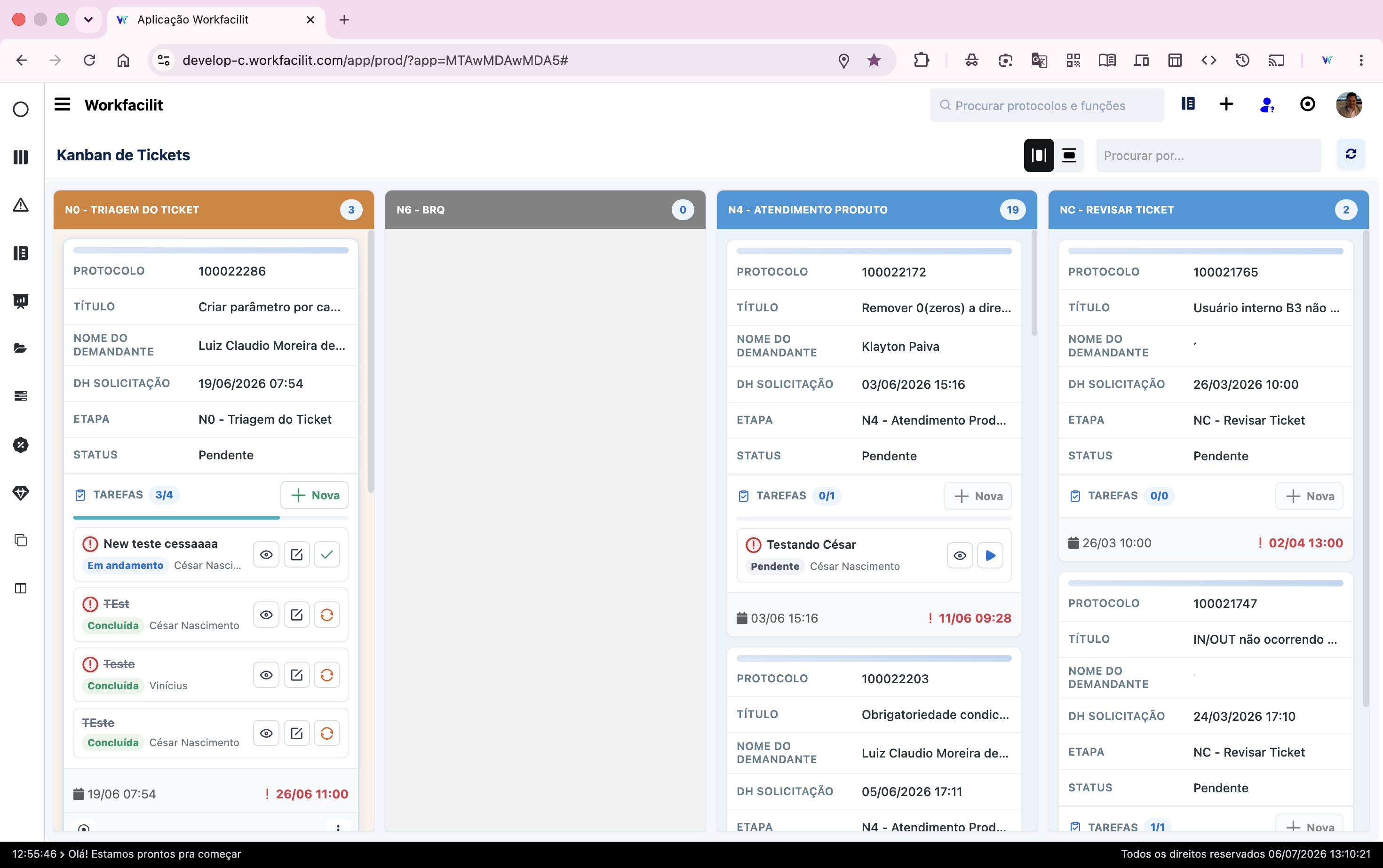The image size is (1383, 868).
Task: Open the presentation chart sidebar icon
Action: [21, 301]
